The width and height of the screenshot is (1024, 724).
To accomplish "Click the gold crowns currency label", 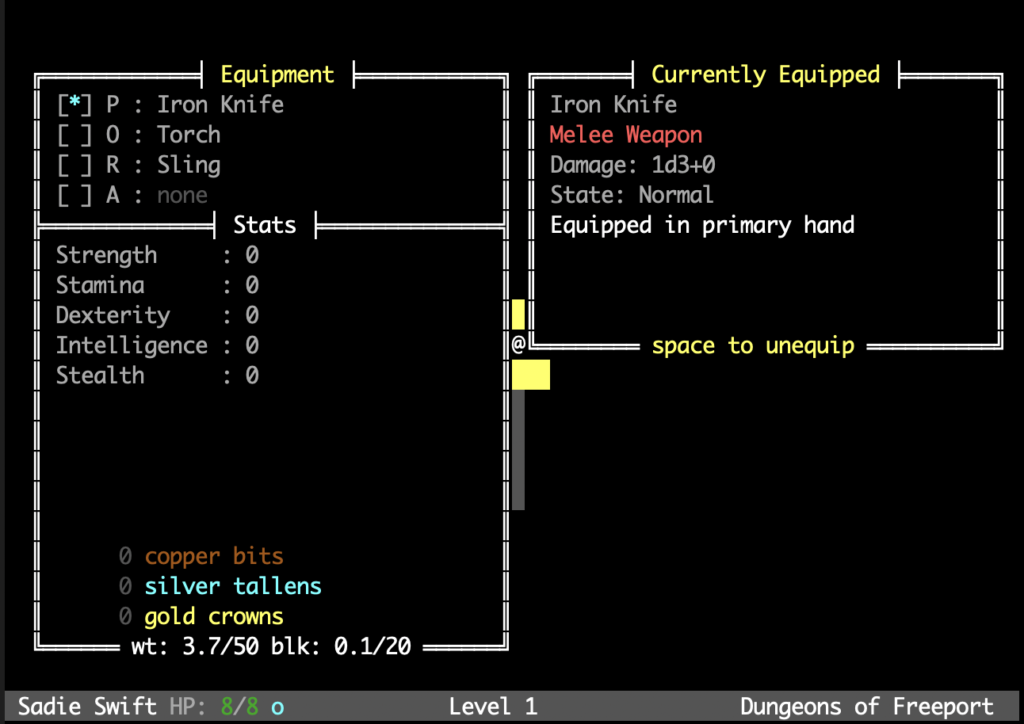I will [x=213, y=616].
